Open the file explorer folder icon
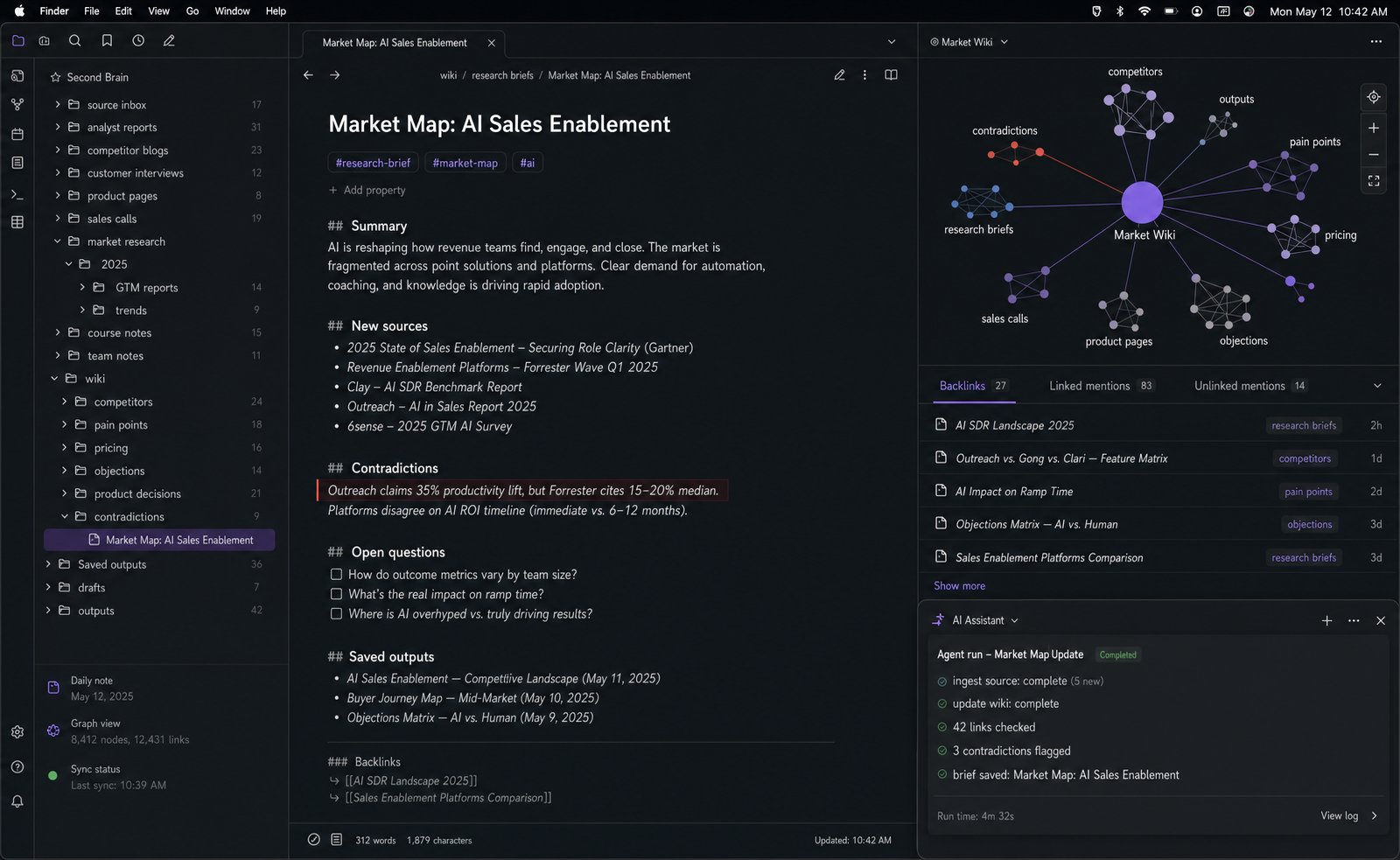The height and width of the screenshot is (860, 1400). 18,40
